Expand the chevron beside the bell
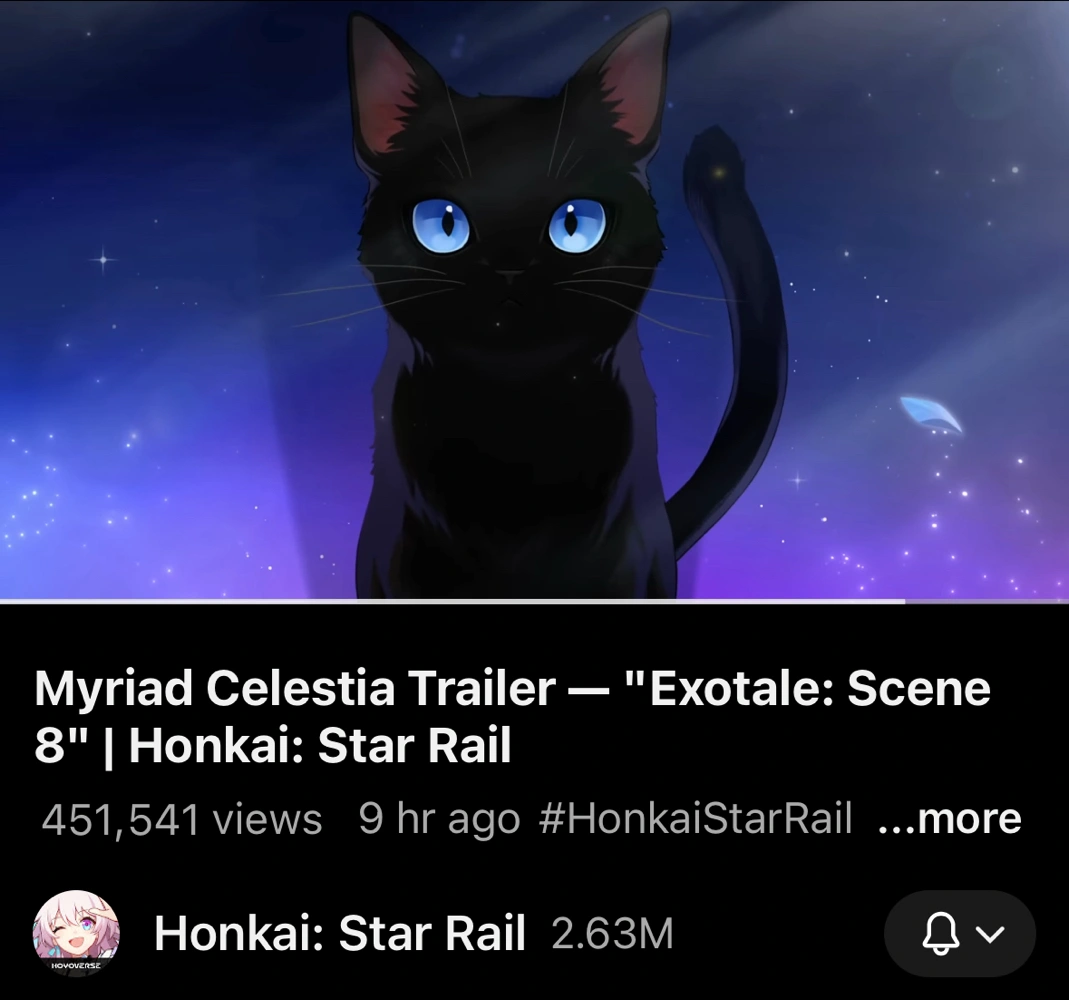This screenshot has width=1069, height=1000. [991, 933]
